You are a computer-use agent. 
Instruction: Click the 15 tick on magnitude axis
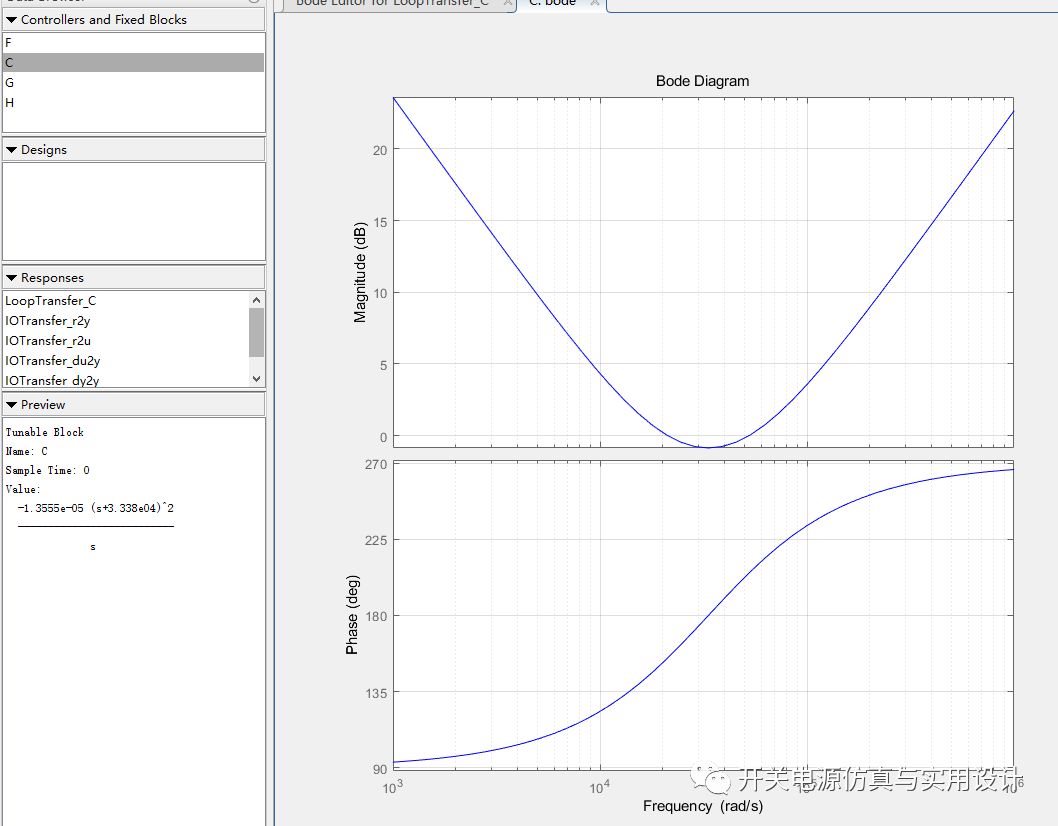coord(381,222)
